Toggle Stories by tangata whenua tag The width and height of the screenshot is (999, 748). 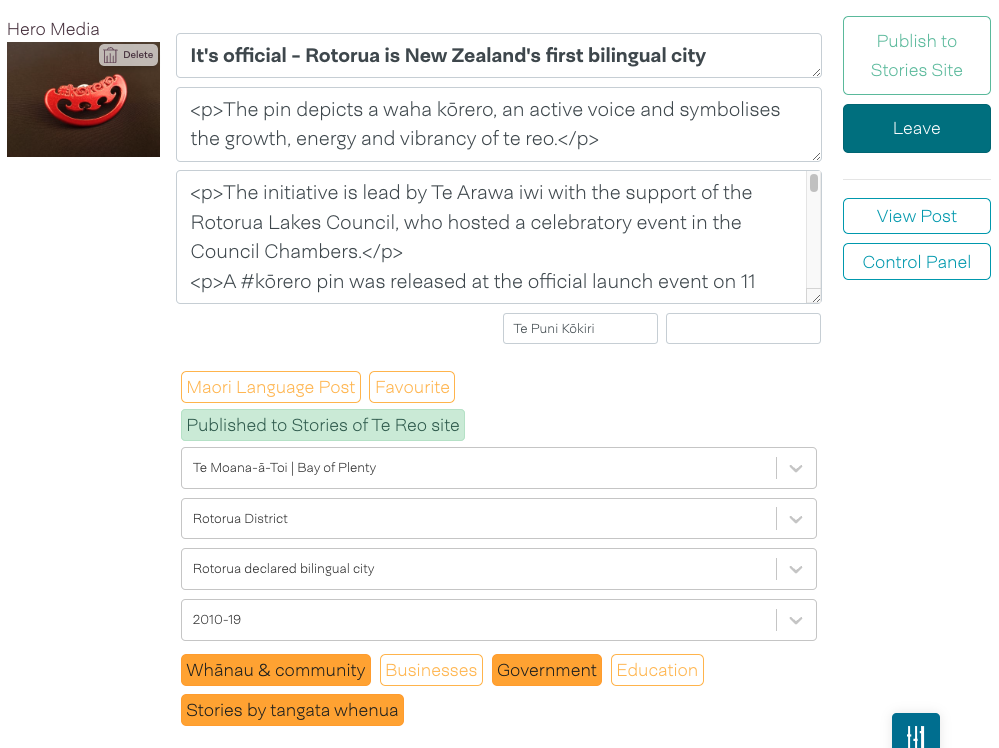tap(292, 710)
